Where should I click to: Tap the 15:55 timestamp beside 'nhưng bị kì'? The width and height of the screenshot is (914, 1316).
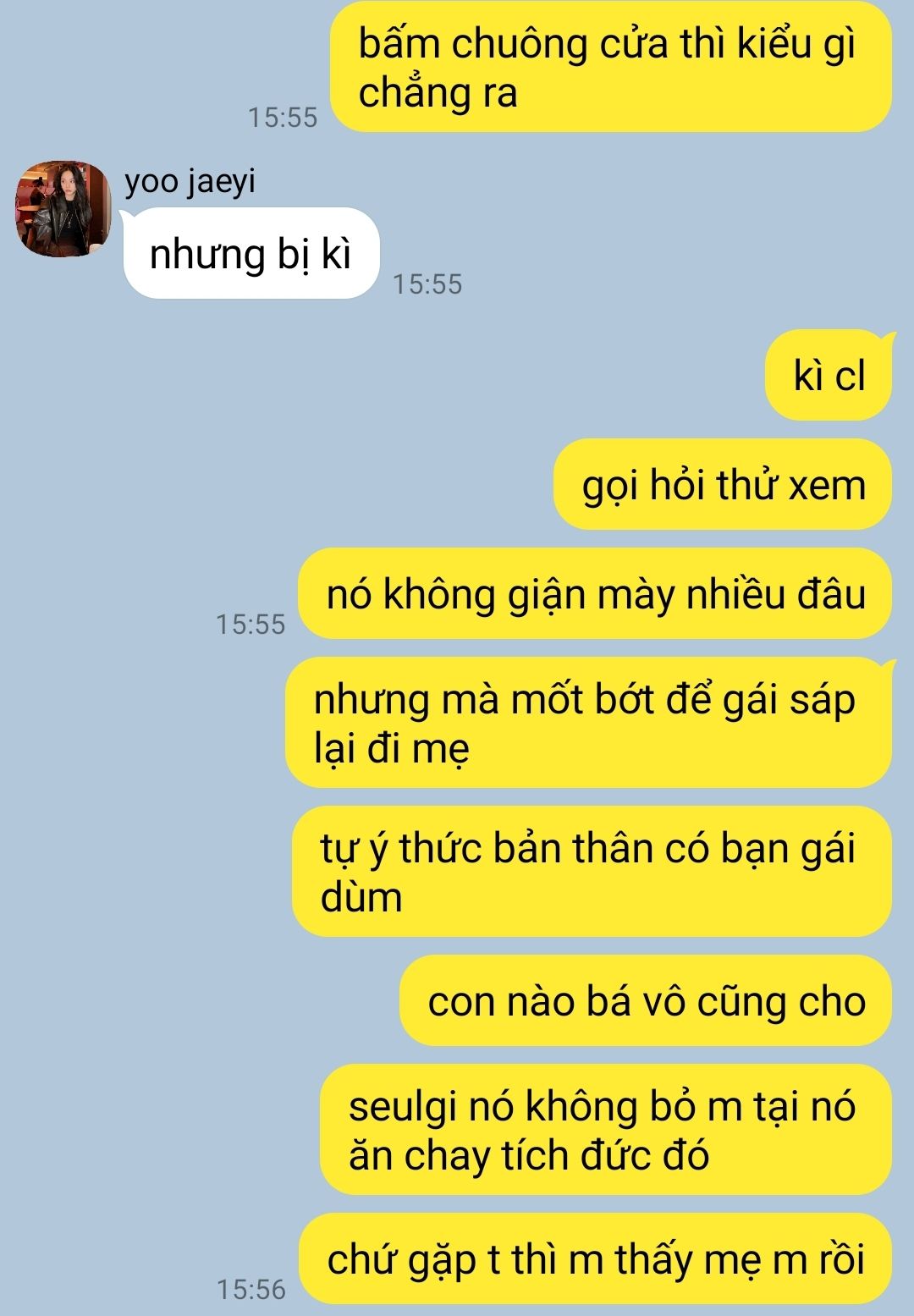[427, 284]
